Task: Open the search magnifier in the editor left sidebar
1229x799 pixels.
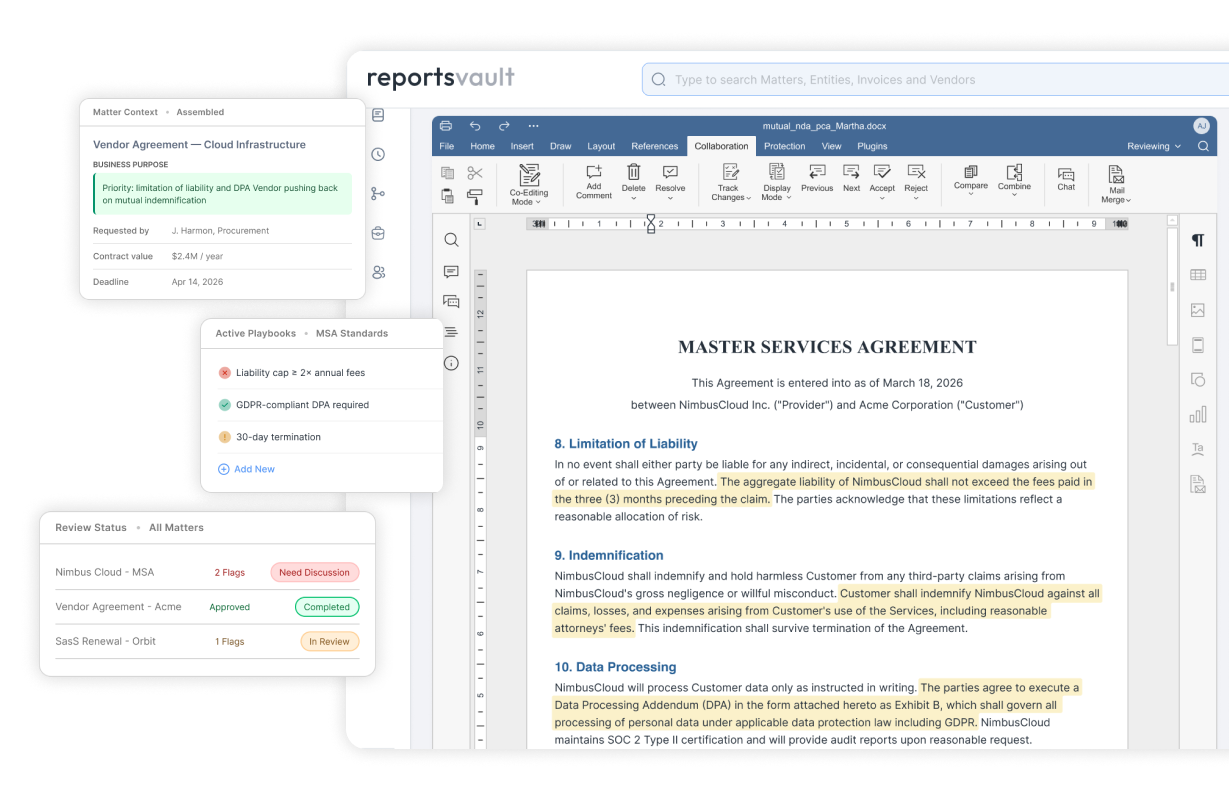Action: click(451, 240)
